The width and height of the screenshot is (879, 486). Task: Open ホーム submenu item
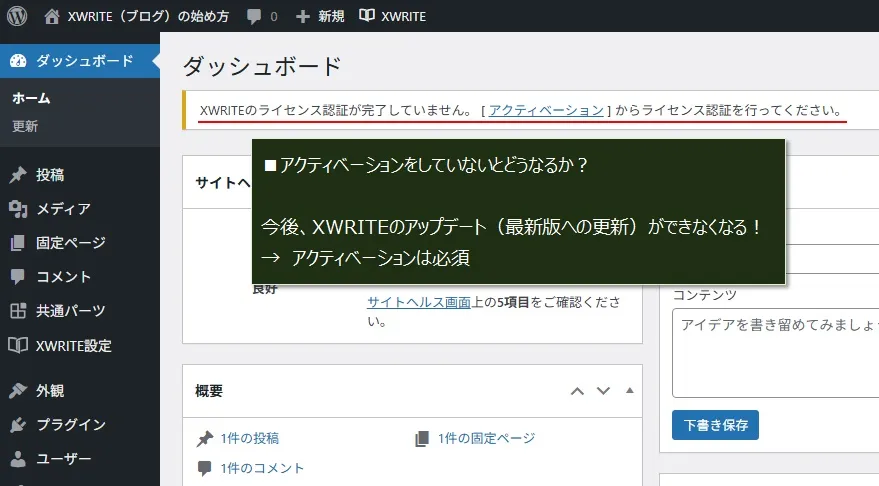point(31,98)
